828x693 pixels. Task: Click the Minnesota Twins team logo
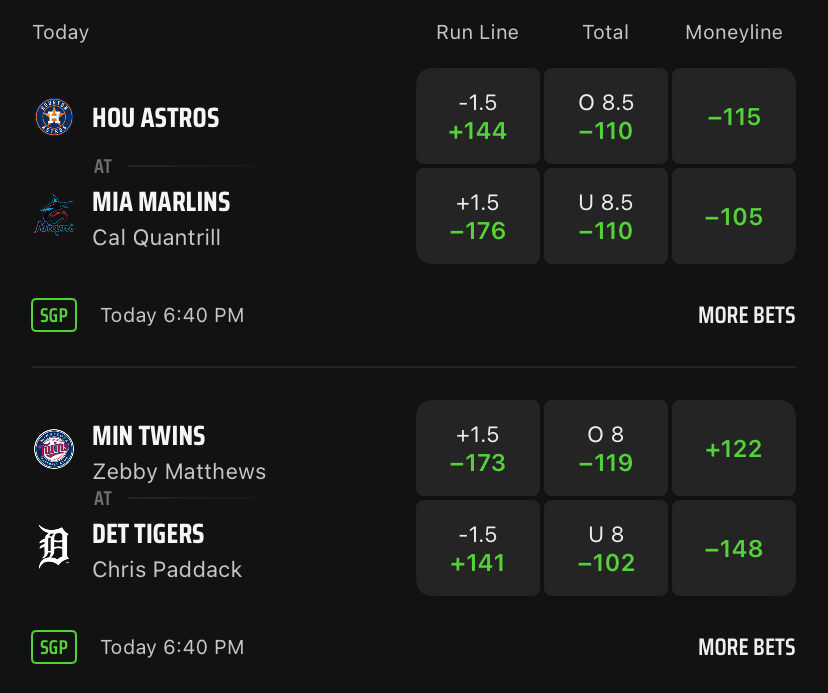[54, 449]
